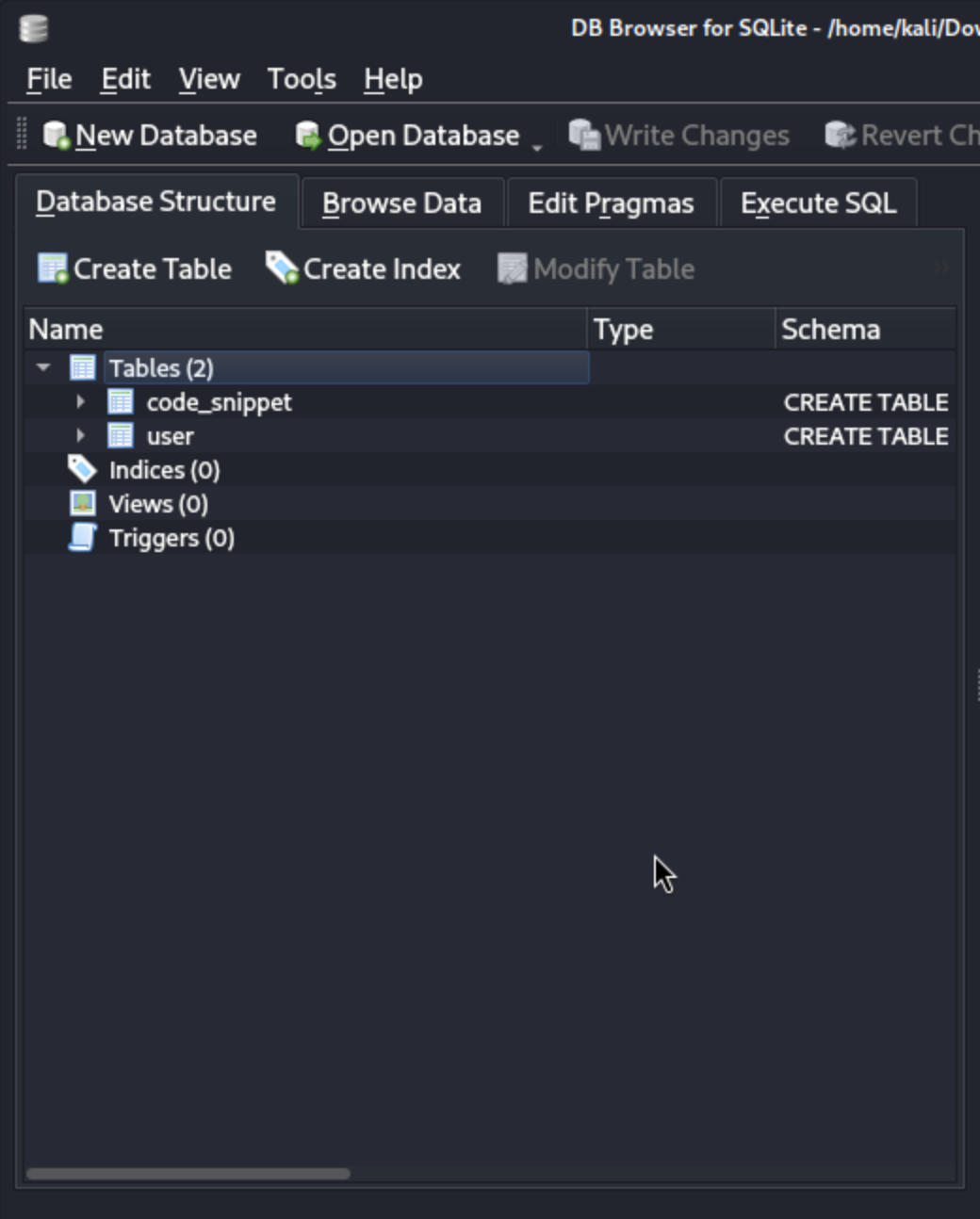
Task: Expand the code_snippet table node
Action: coord(81,402)
